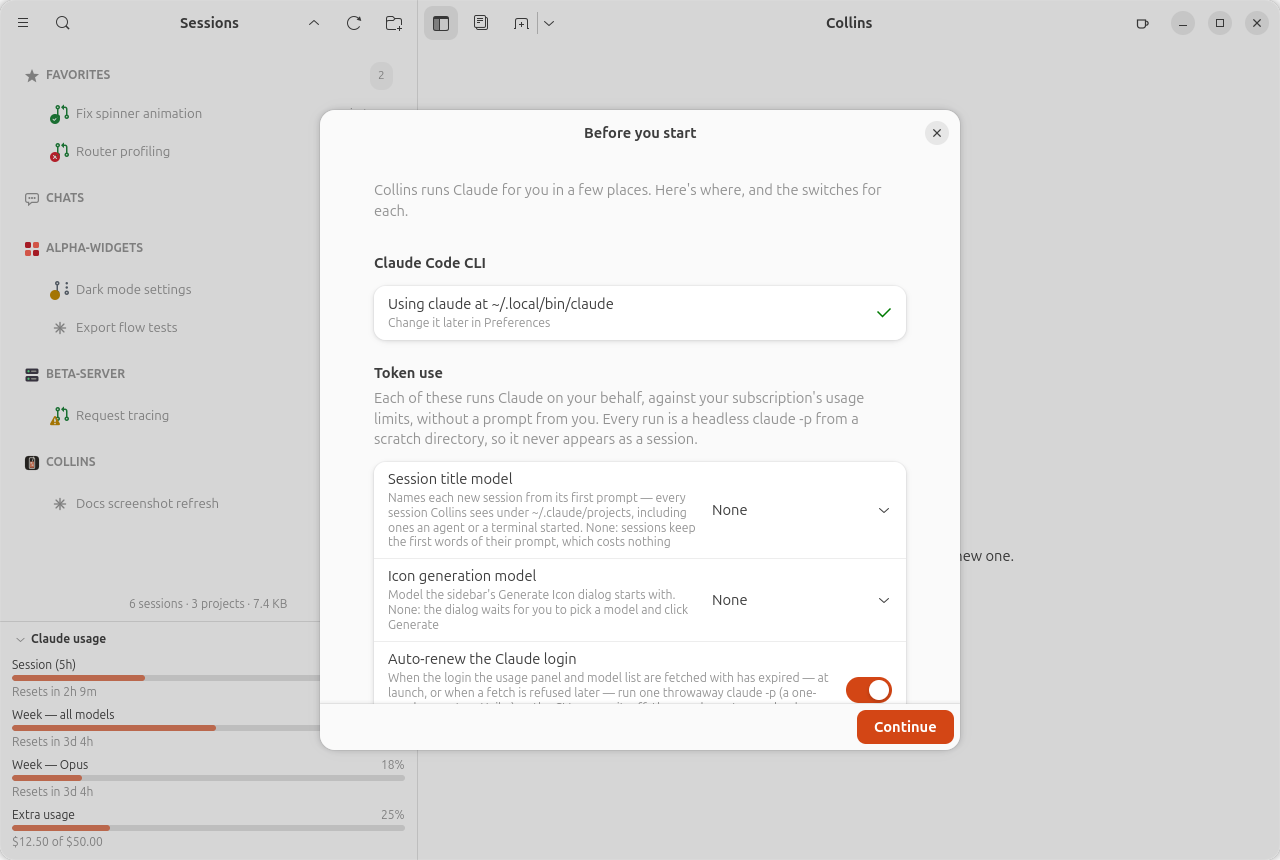Select the FAVORITES section header
The width and height of the screenshot is (1280, 860).
point(78,75)
